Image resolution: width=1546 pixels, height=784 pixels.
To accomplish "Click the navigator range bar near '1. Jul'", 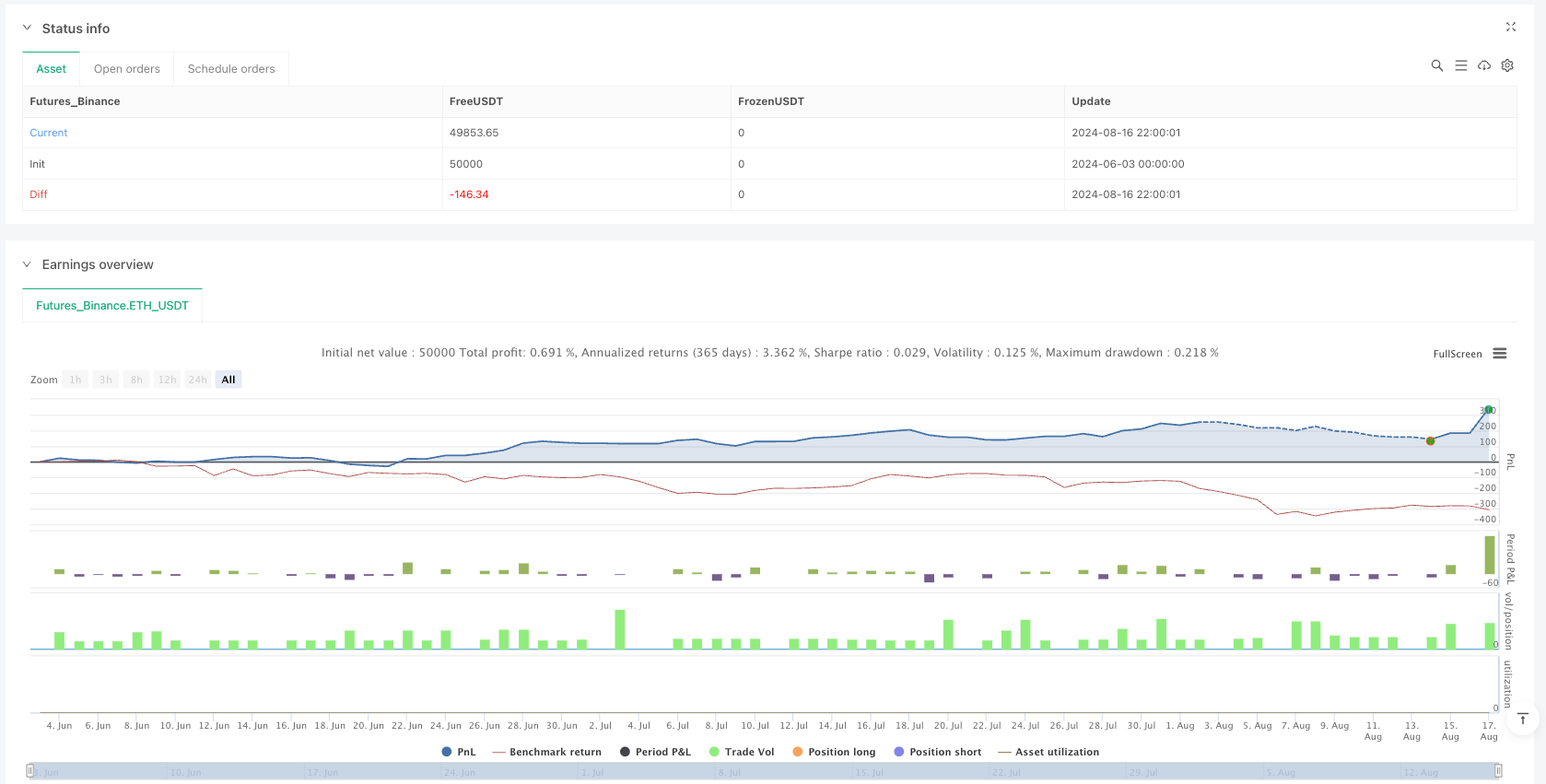I will click(x=592, y=771).
